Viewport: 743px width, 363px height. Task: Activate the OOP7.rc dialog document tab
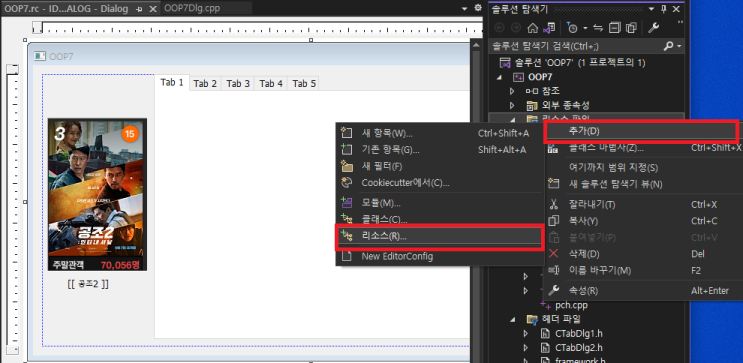67,9
